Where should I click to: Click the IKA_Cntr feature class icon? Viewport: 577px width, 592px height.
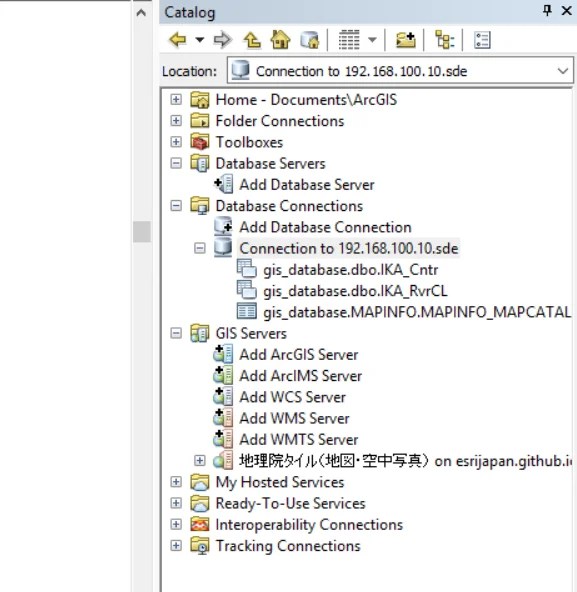(x=247, y=269)
